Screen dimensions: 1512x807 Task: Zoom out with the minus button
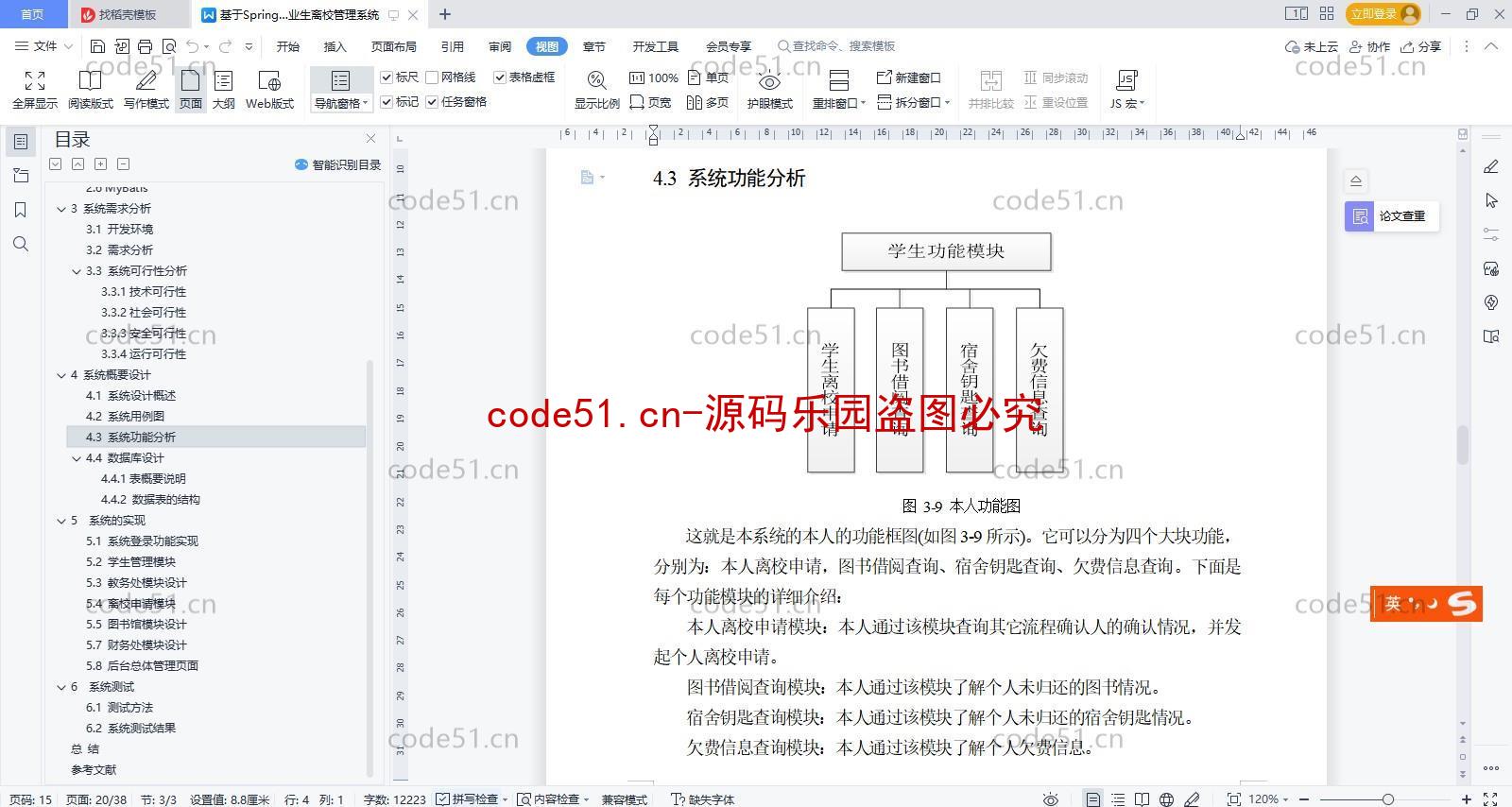click(x=1305, y=799)
